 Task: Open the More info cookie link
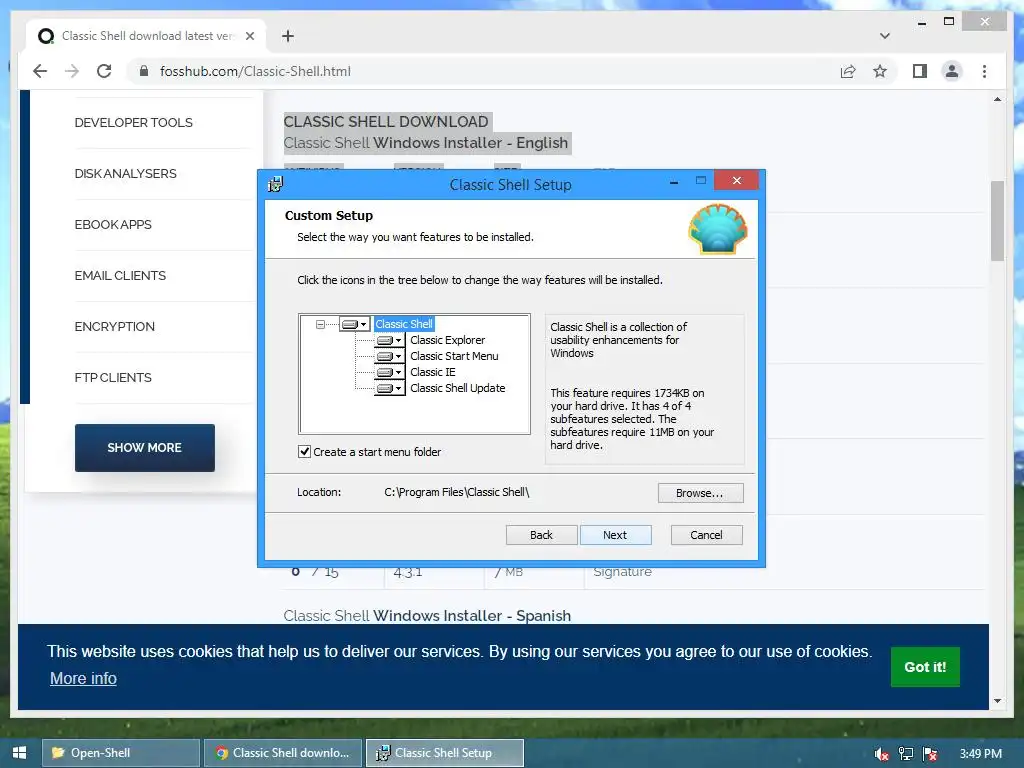tap(83, 679)
